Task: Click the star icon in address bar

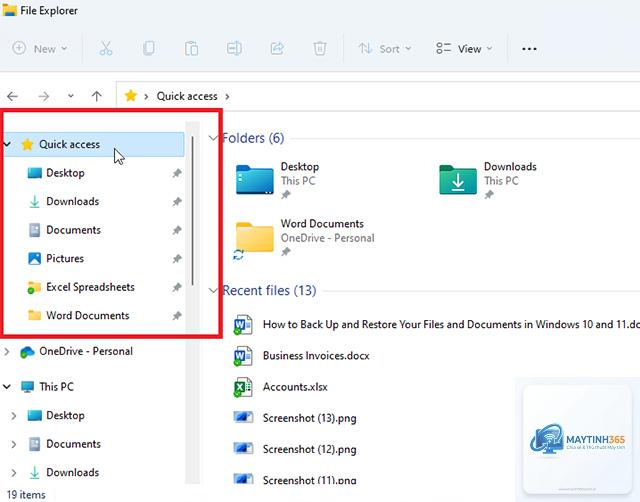Action: click(131, 96)
